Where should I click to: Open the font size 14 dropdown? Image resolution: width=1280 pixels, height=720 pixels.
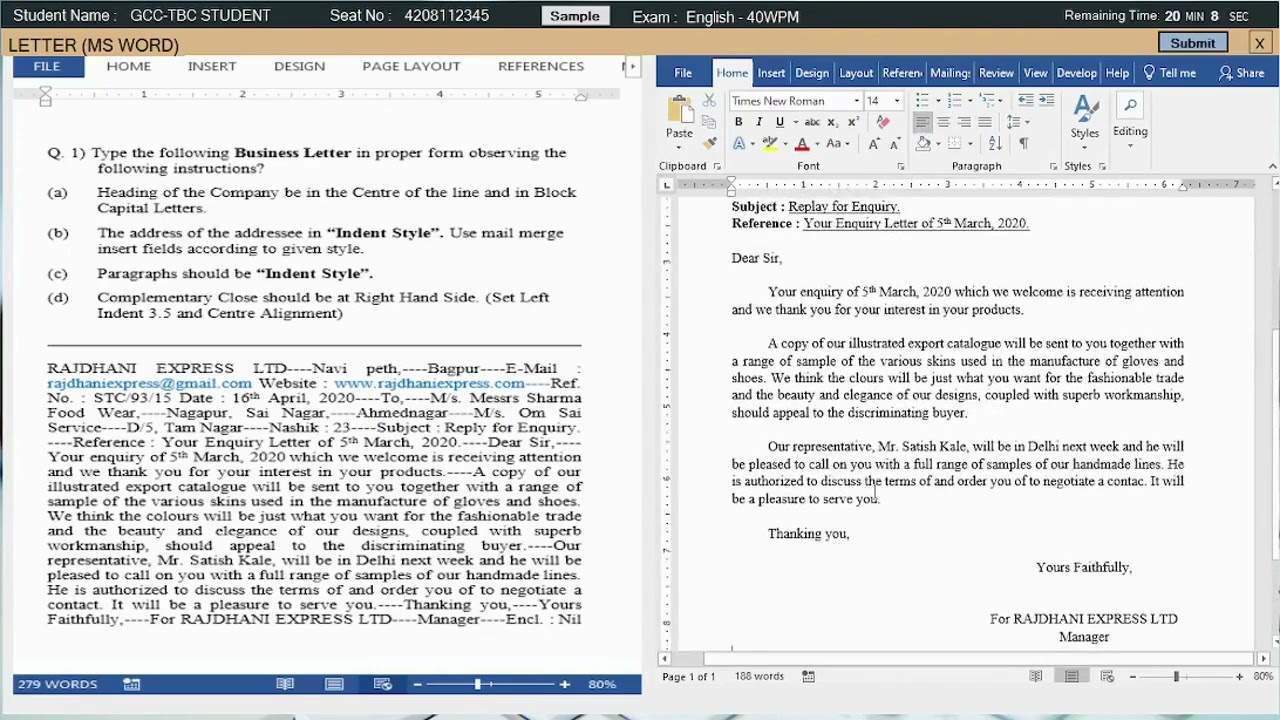[897, 101]
